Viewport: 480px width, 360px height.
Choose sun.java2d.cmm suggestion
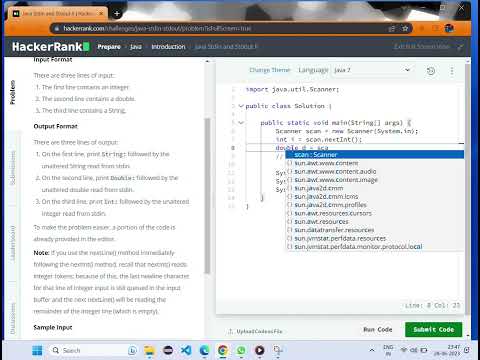375,188
